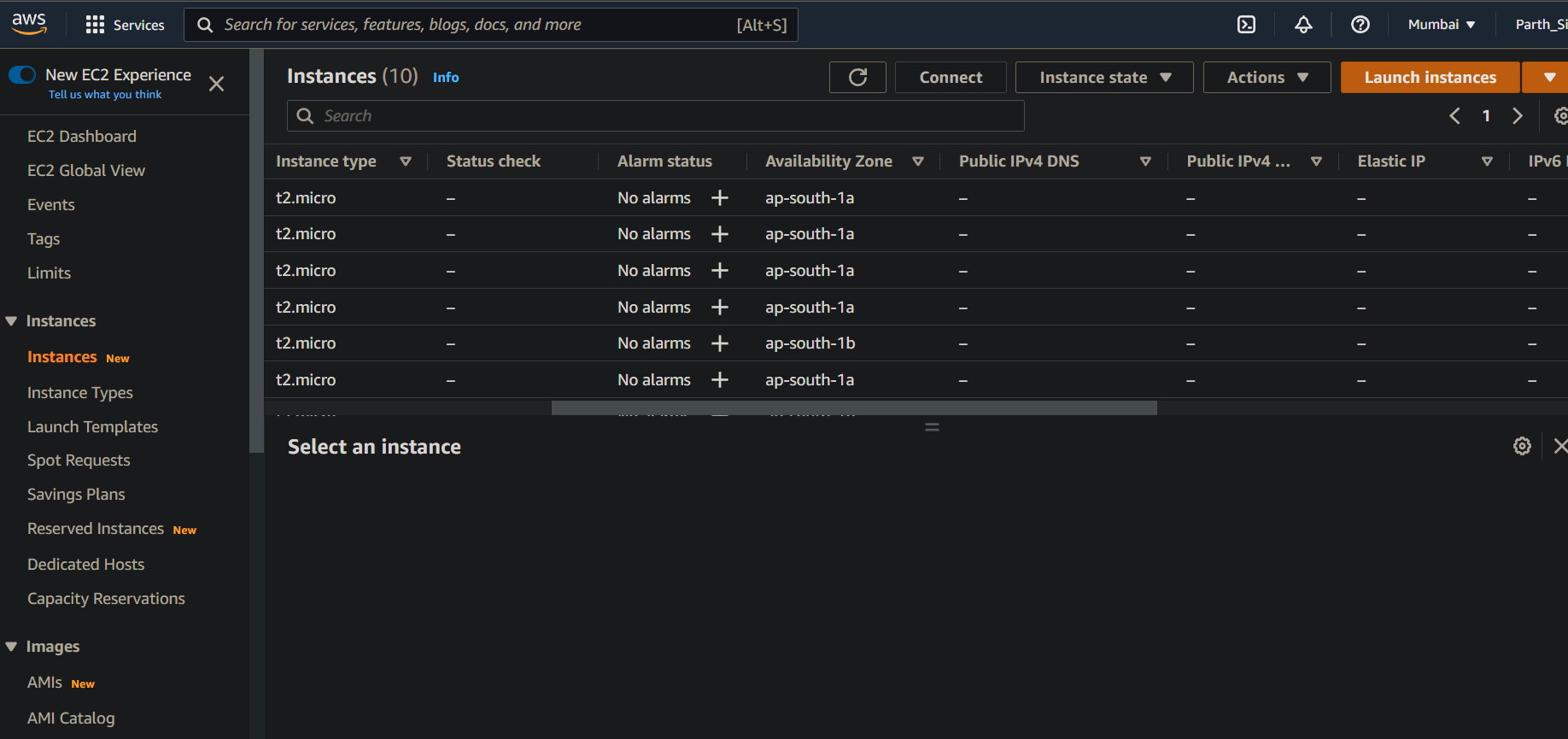Screen dimensions: 1568x739
Task: Click the ap-south-1b availability zone cell
Action: click(x=810, y=343)
